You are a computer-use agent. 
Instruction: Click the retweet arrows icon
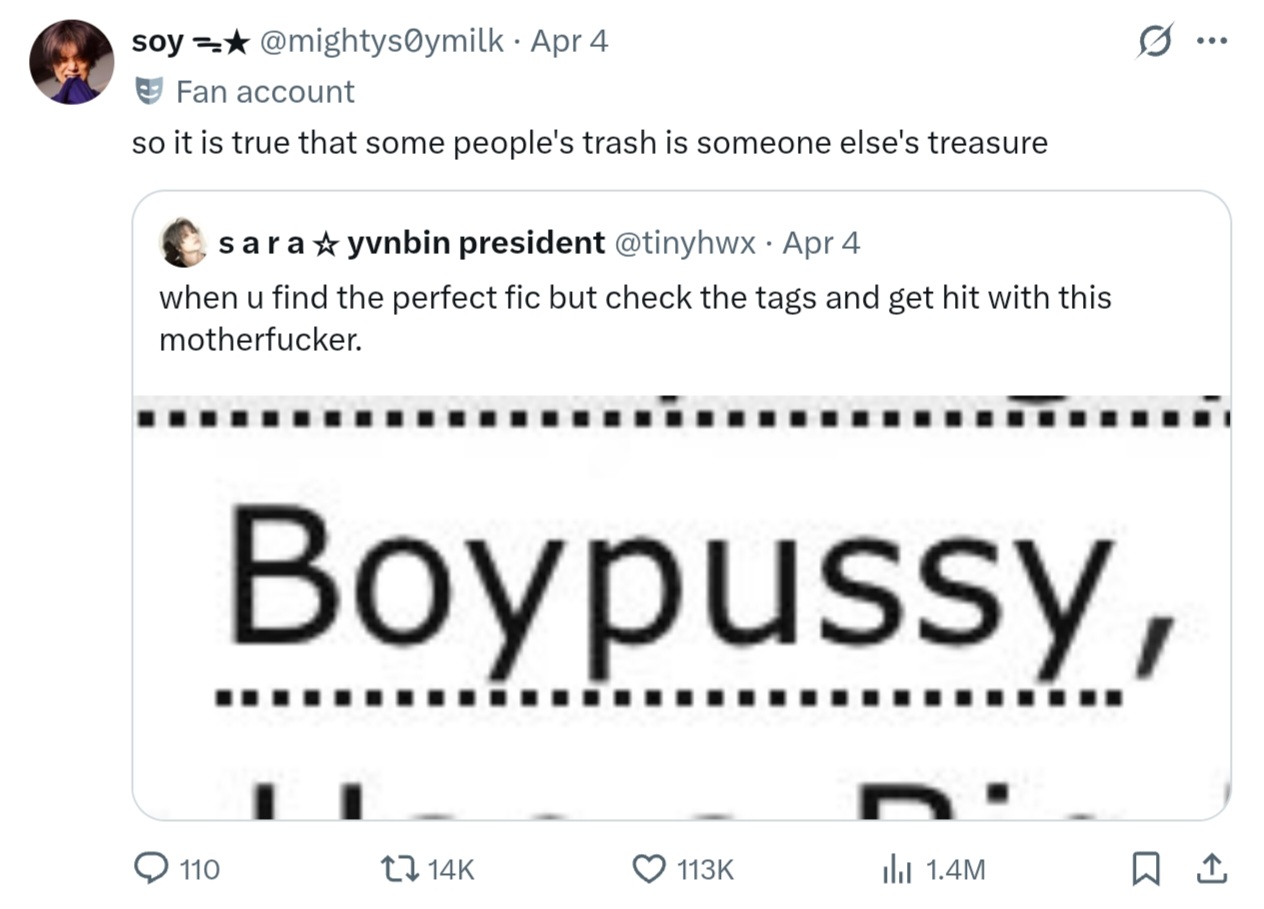point(400,869)
